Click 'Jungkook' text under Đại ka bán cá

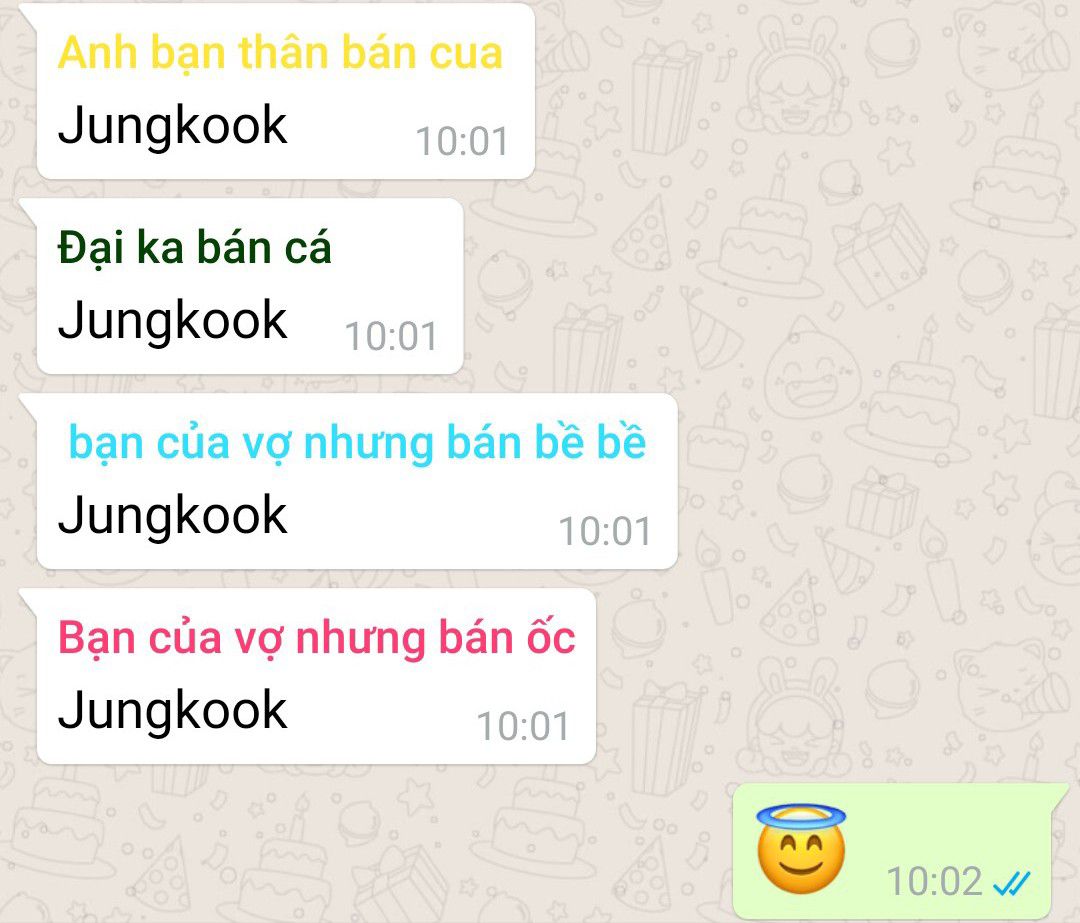click(x=172, y=321)
